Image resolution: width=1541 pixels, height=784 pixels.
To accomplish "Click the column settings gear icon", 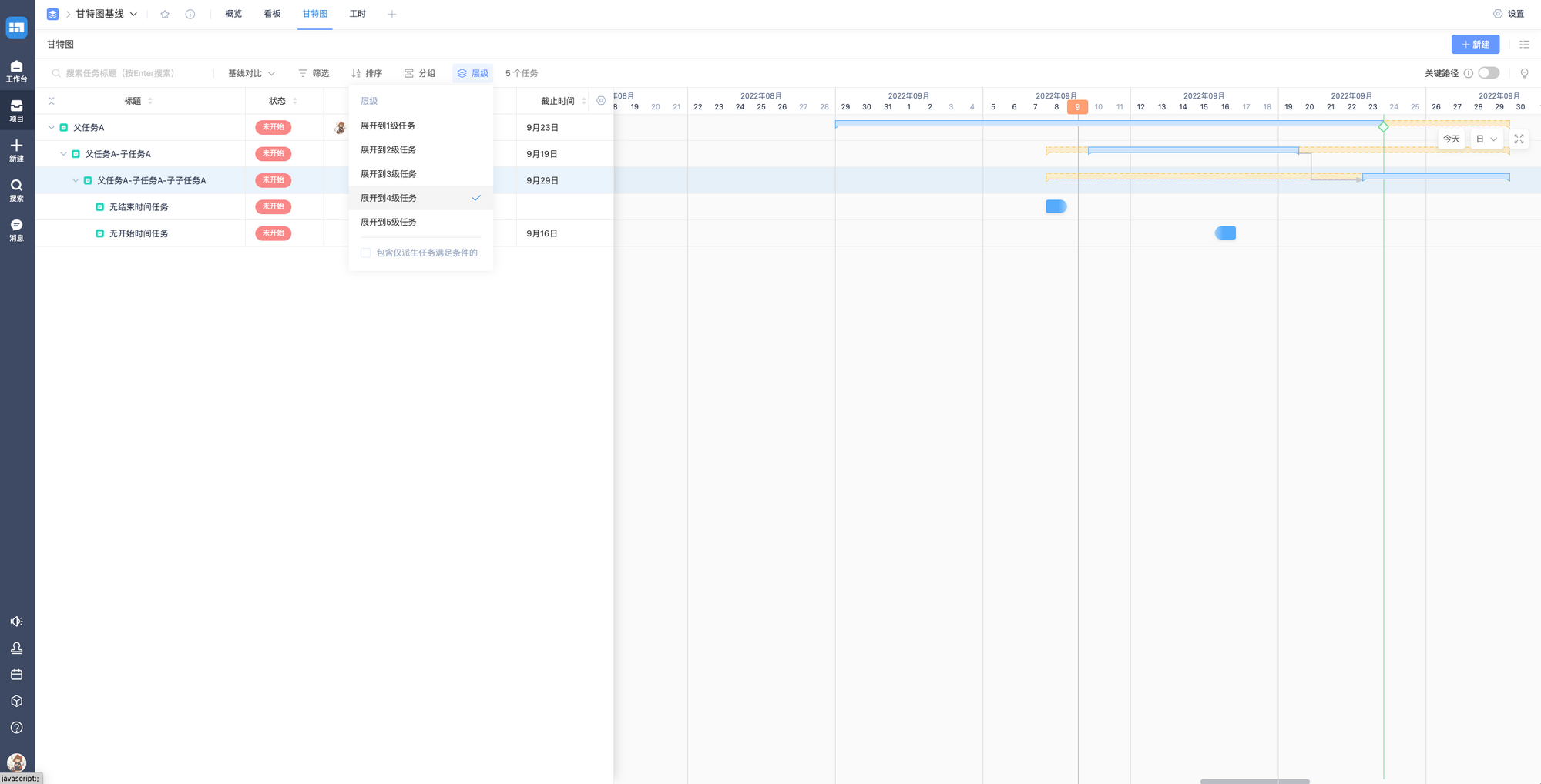I will [x=601, y=101].
